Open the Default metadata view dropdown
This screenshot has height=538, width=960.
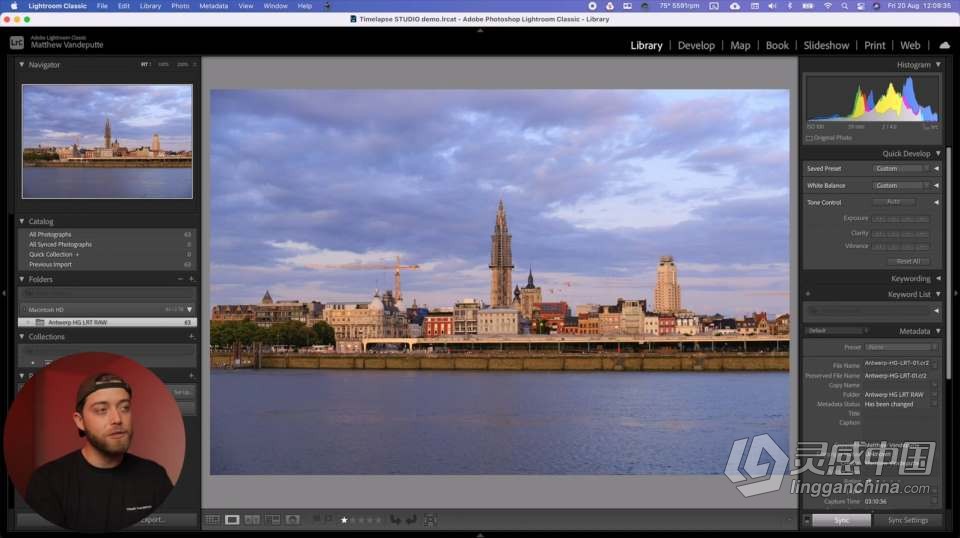838,331
